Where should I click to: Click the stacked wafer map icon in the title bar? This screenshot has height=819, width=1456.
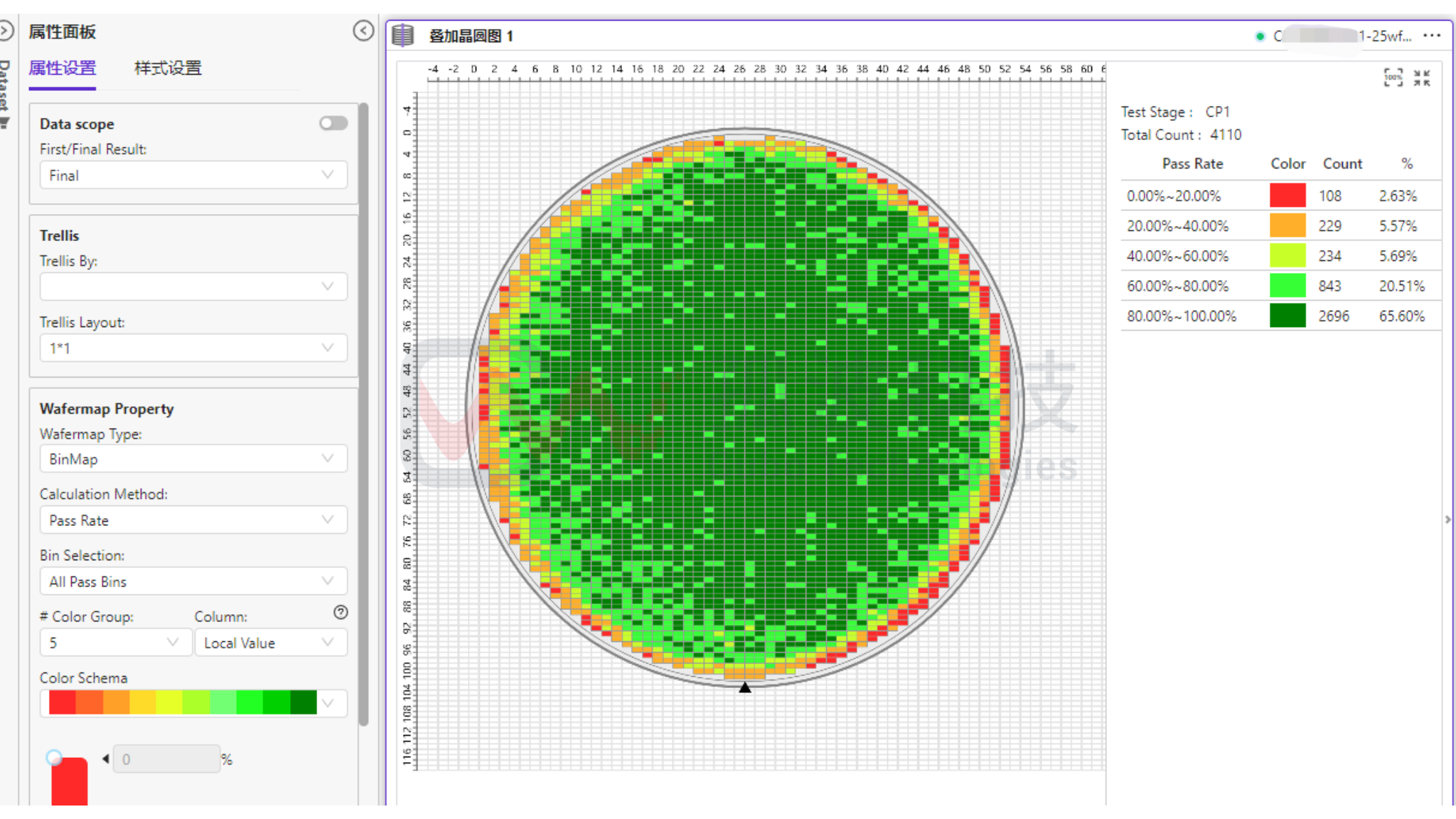[x=403, y=35]
